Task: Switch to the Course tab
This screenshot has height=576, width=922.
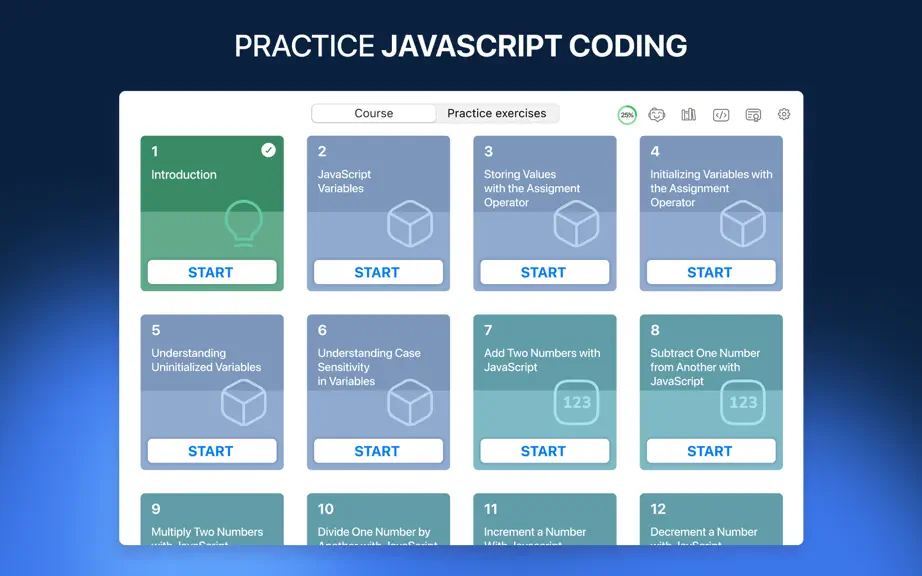Action: [x=373, y=113]
